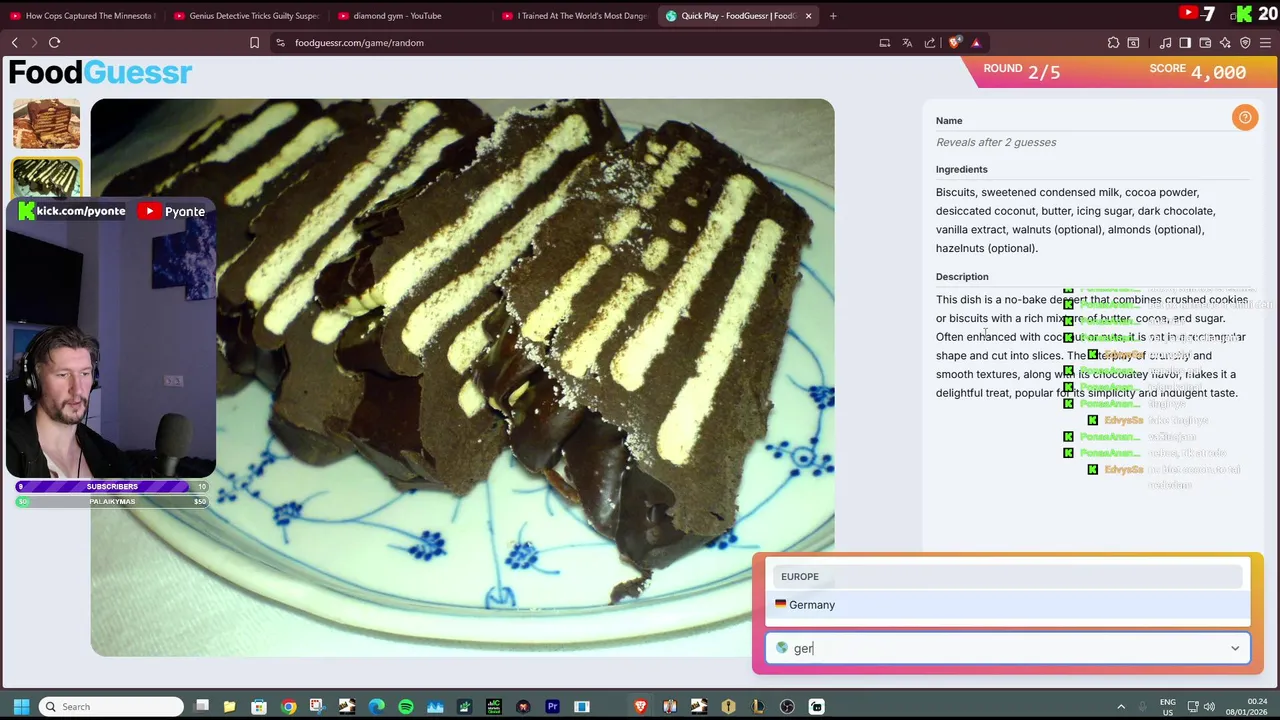Image resolution: width=1280 pixels, height=720 pixels.
Task: Close the FoodGuessr Quick Play tab
Action: click(x=808, y=16)
